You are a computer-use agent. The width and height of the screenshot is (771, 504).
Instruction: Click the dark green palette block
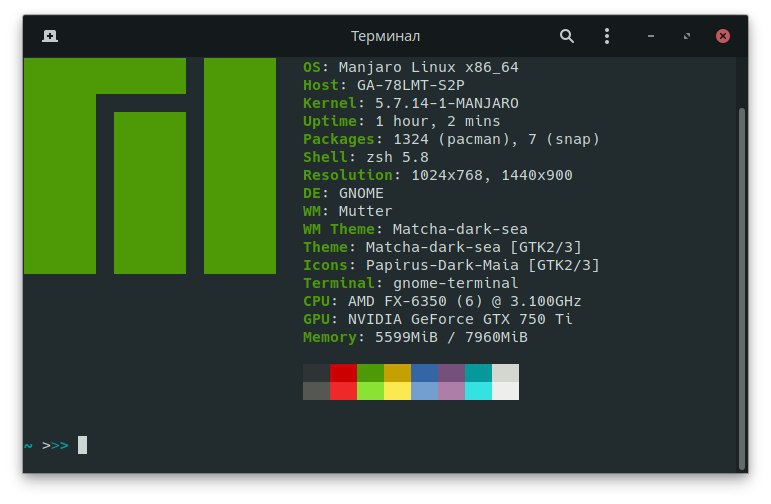click(370, 373)
